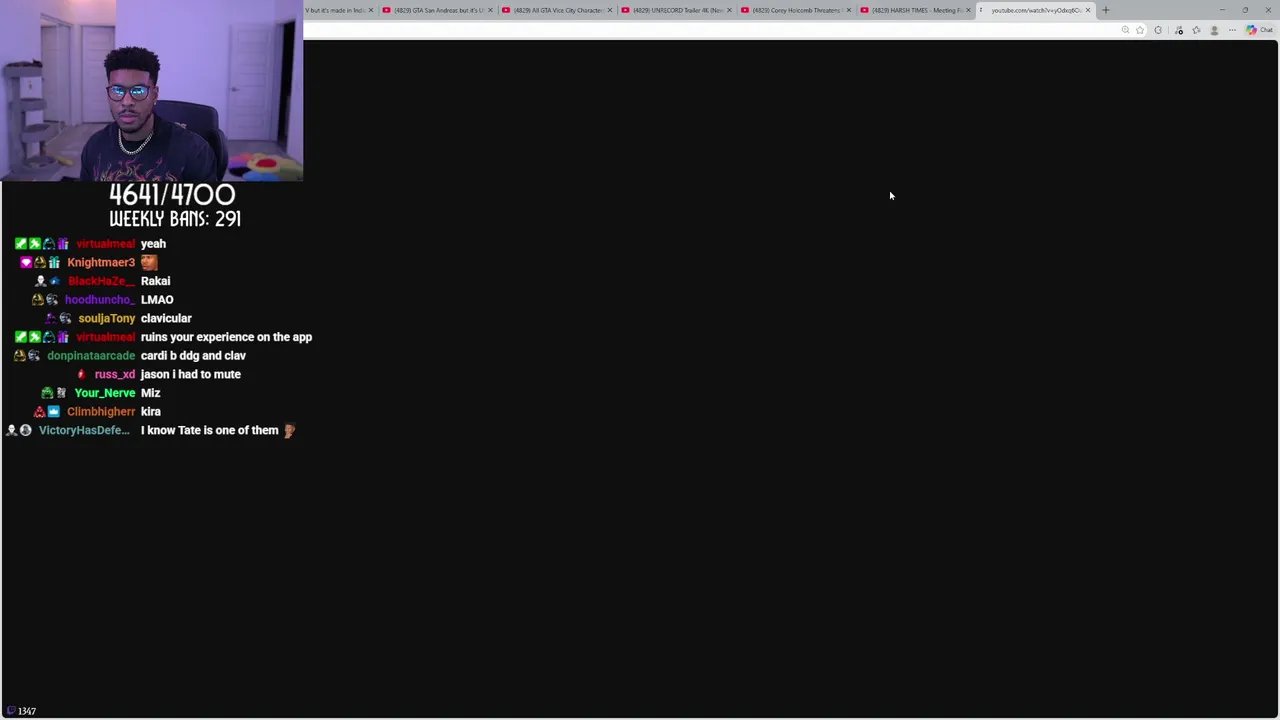Open a new browser tab
Image resolution: width=1280 pixels, height=720 pixels.
point(1105,10)
